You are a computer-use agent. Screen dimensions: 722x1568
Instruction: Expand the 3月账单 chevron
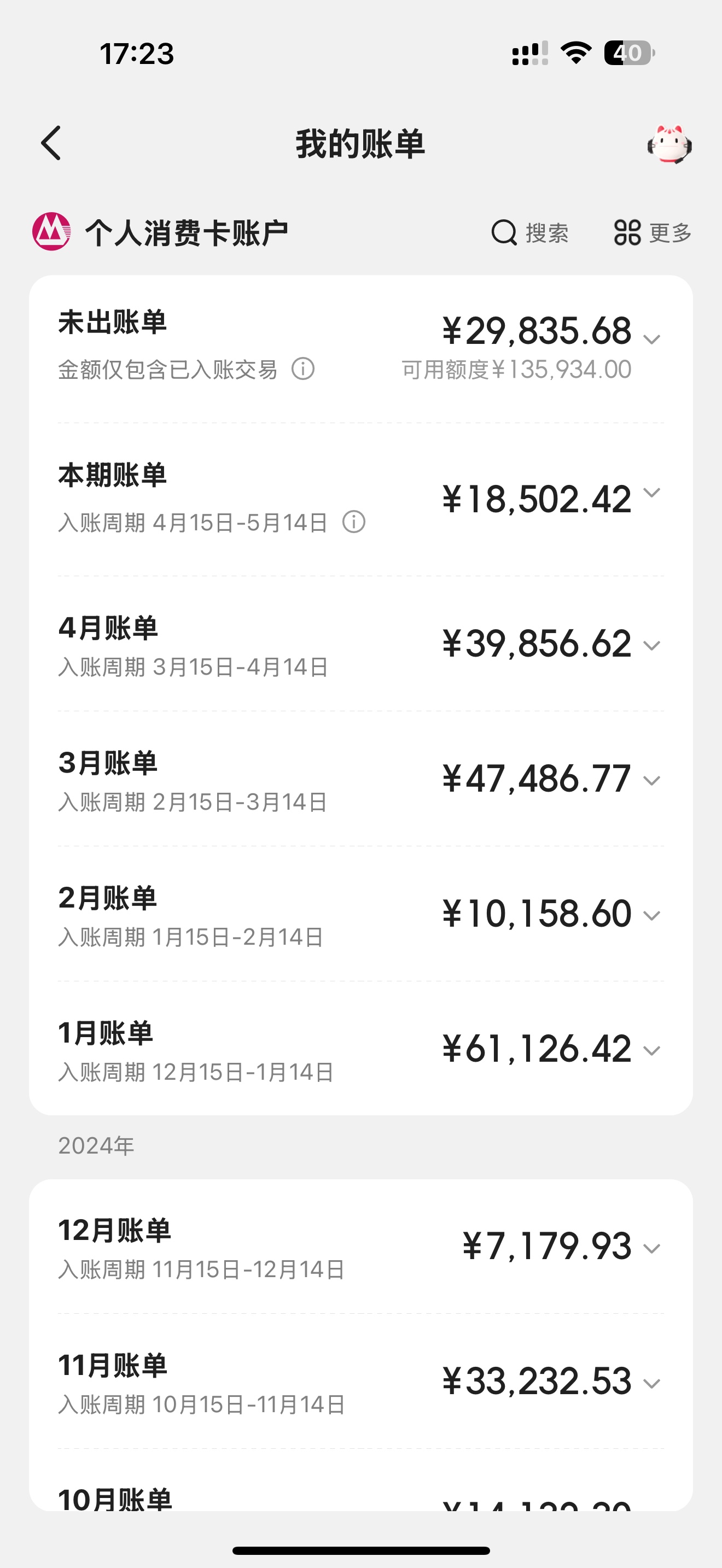[651, 781]
